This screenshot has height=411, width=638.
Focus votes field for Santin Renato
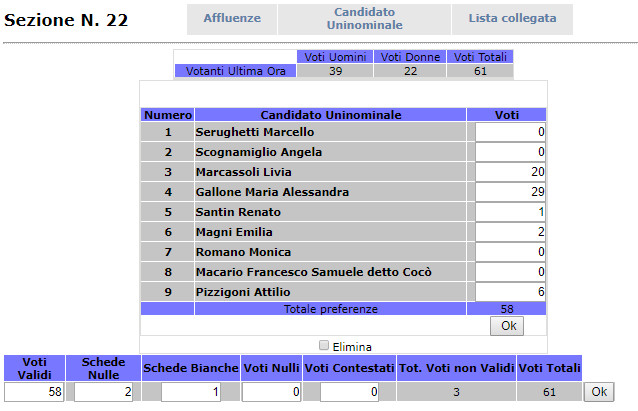[x=510, y=212]
